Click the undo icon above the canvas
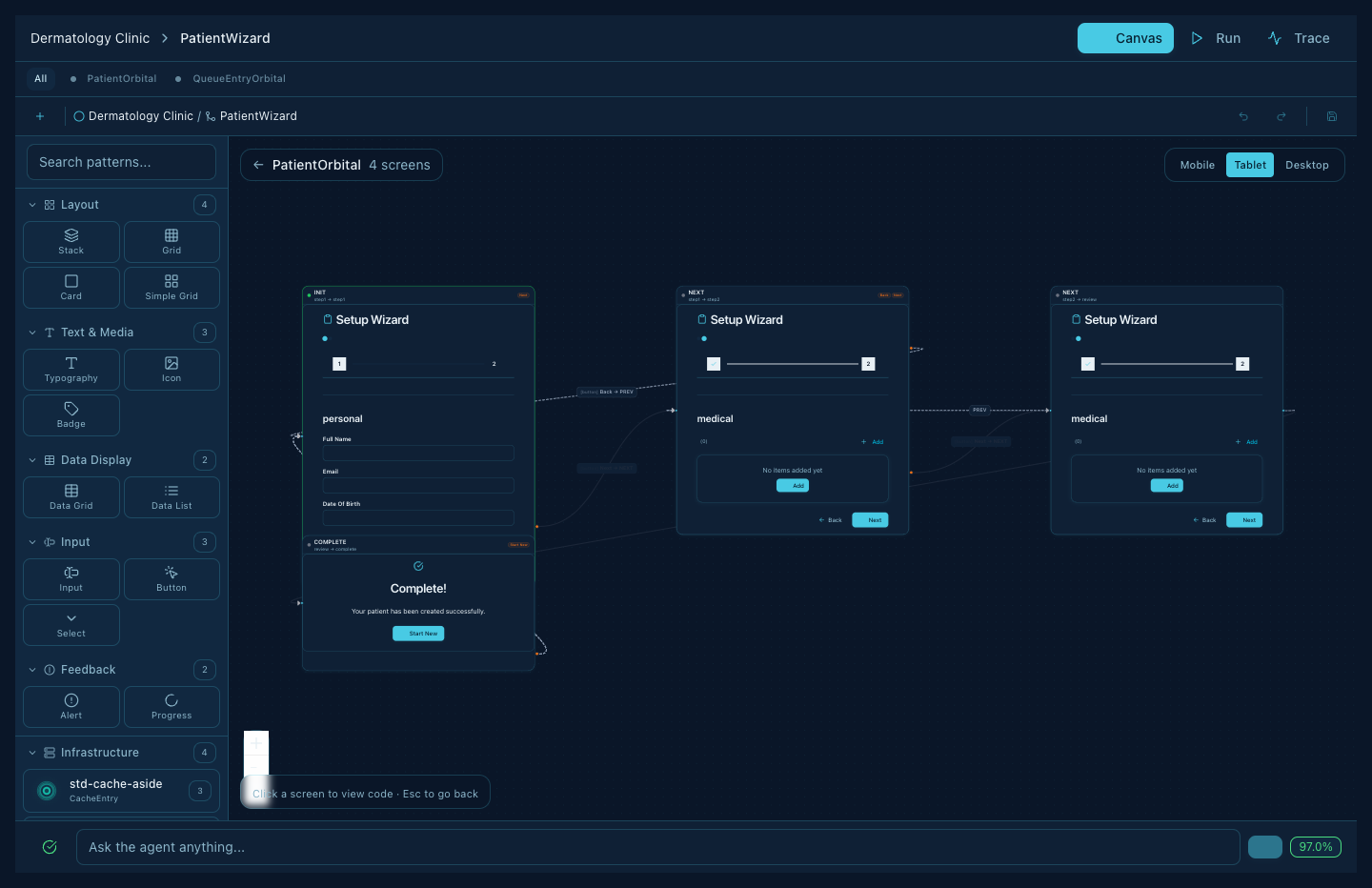 (x=1243, y=115)
